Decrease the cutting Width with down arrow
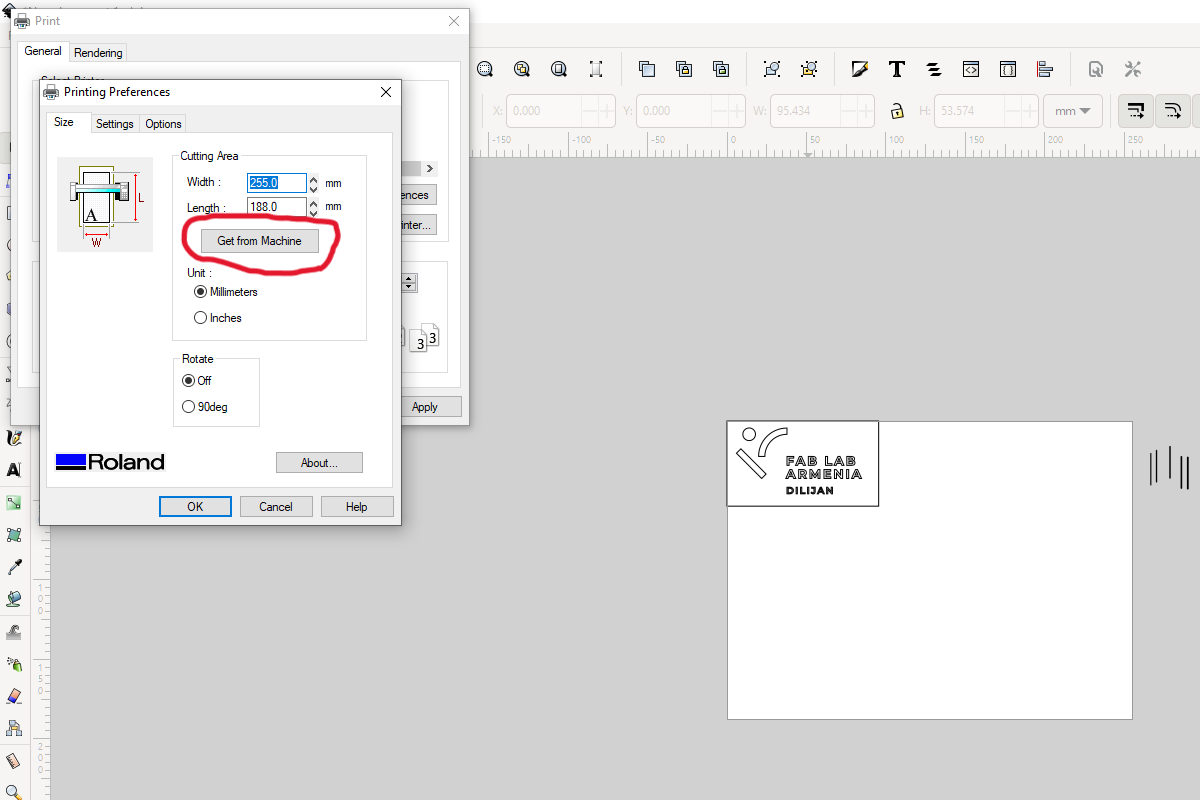1200x800 pixels. click(314, 188)
